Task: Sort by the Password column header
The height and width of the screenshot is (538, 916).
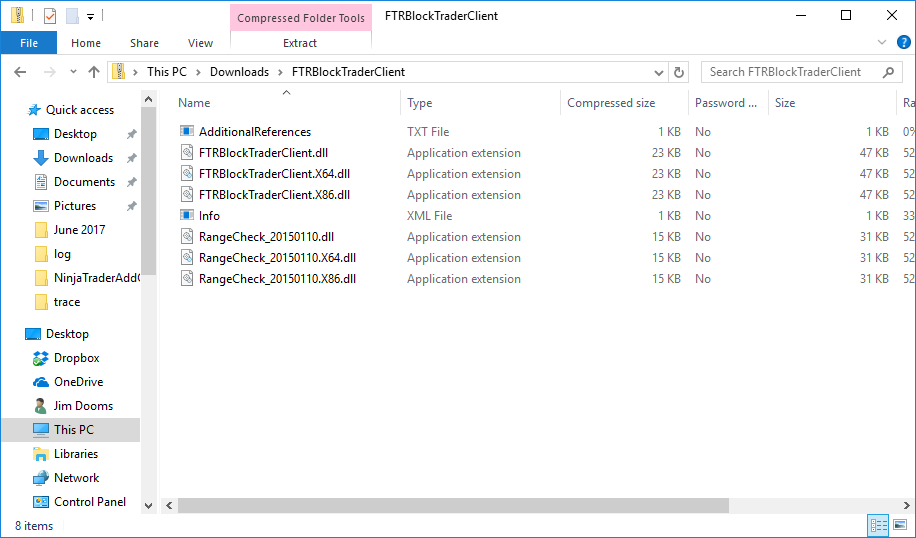Action: pos(728,103)
